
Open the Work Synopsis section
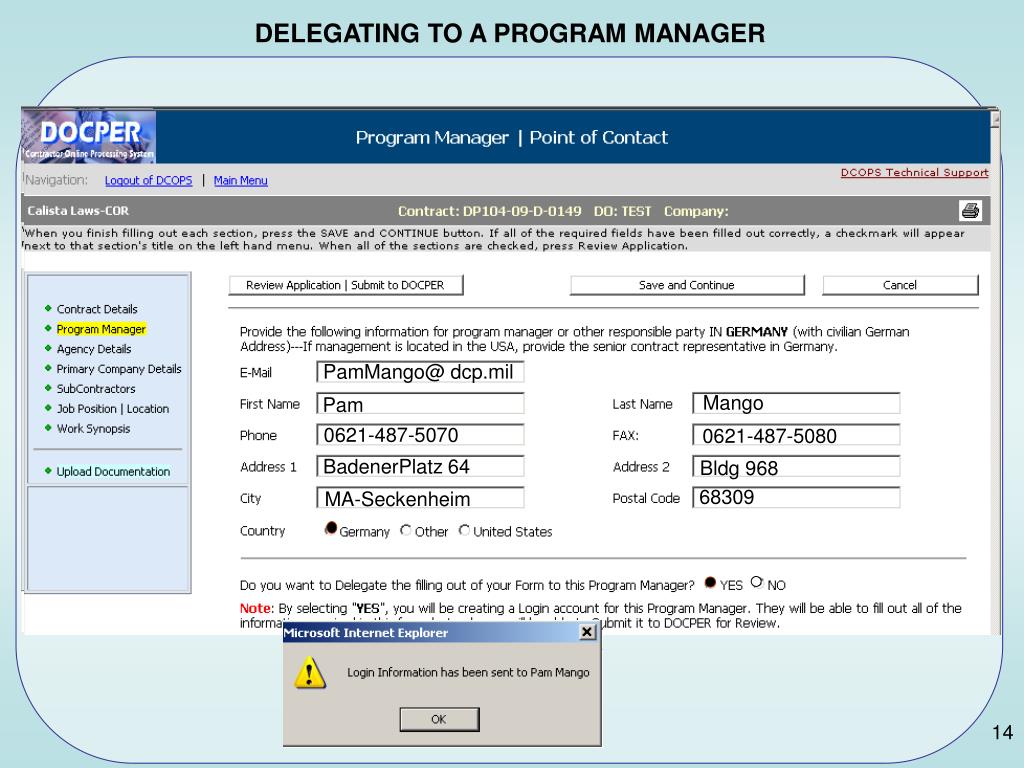click(93, 428)
